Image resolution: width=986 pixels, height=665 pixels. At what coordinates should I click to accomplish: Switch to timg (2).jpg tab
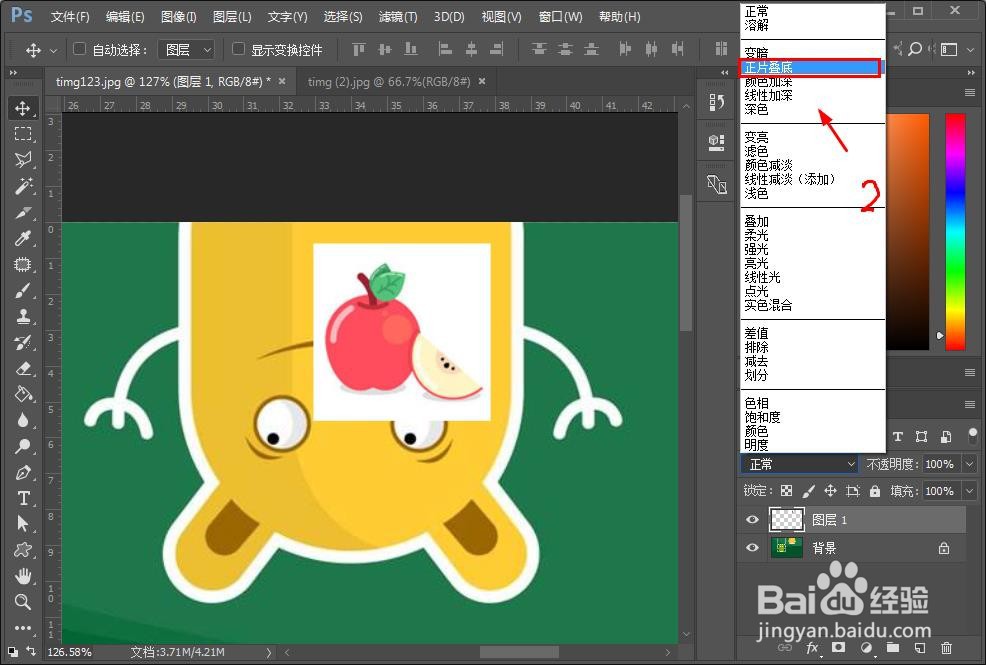[389, 82]
